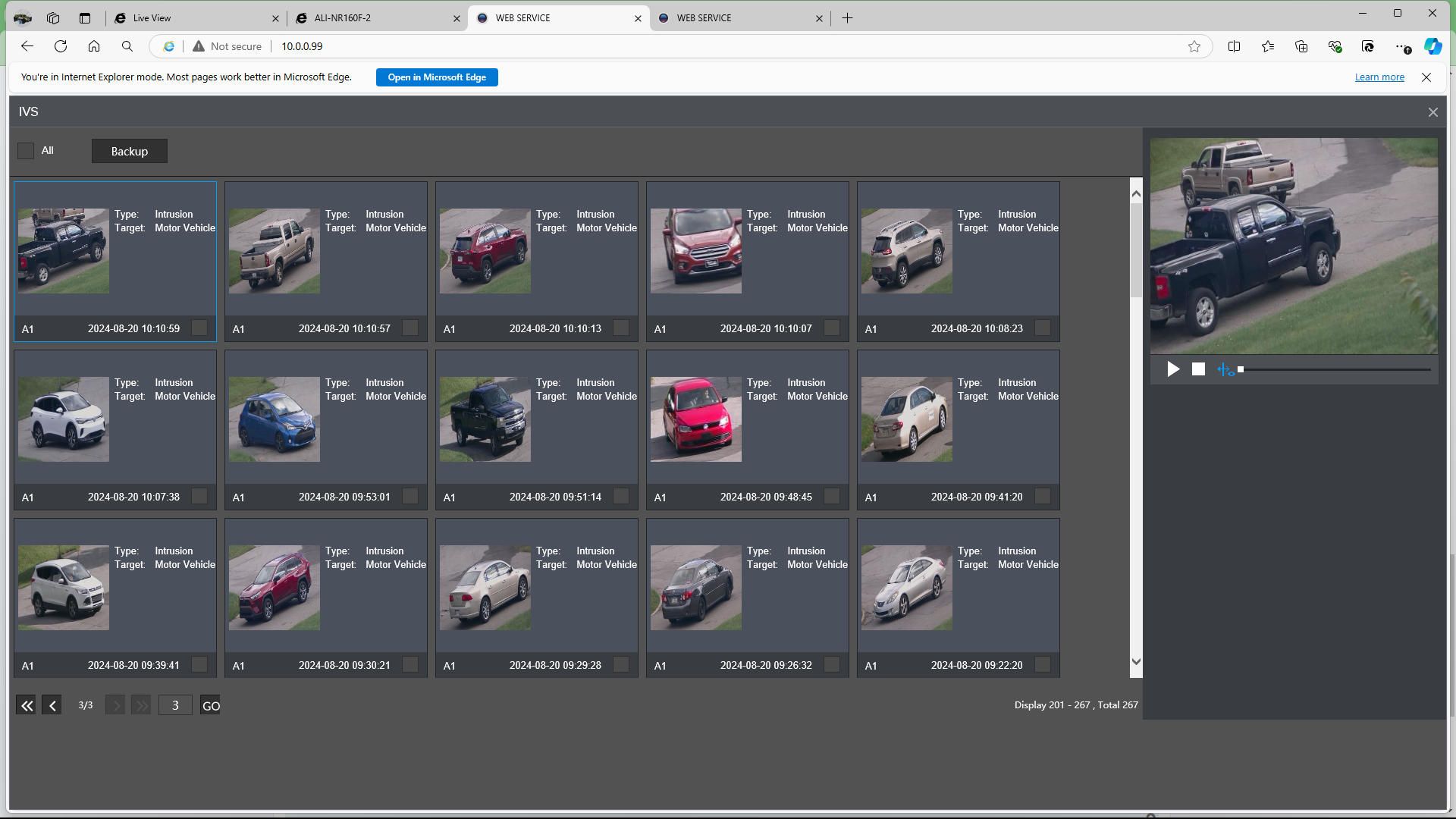Mark checkbox for event 2024-08-20 09:48:45
1456x819 pixels.
coord(832,496)
